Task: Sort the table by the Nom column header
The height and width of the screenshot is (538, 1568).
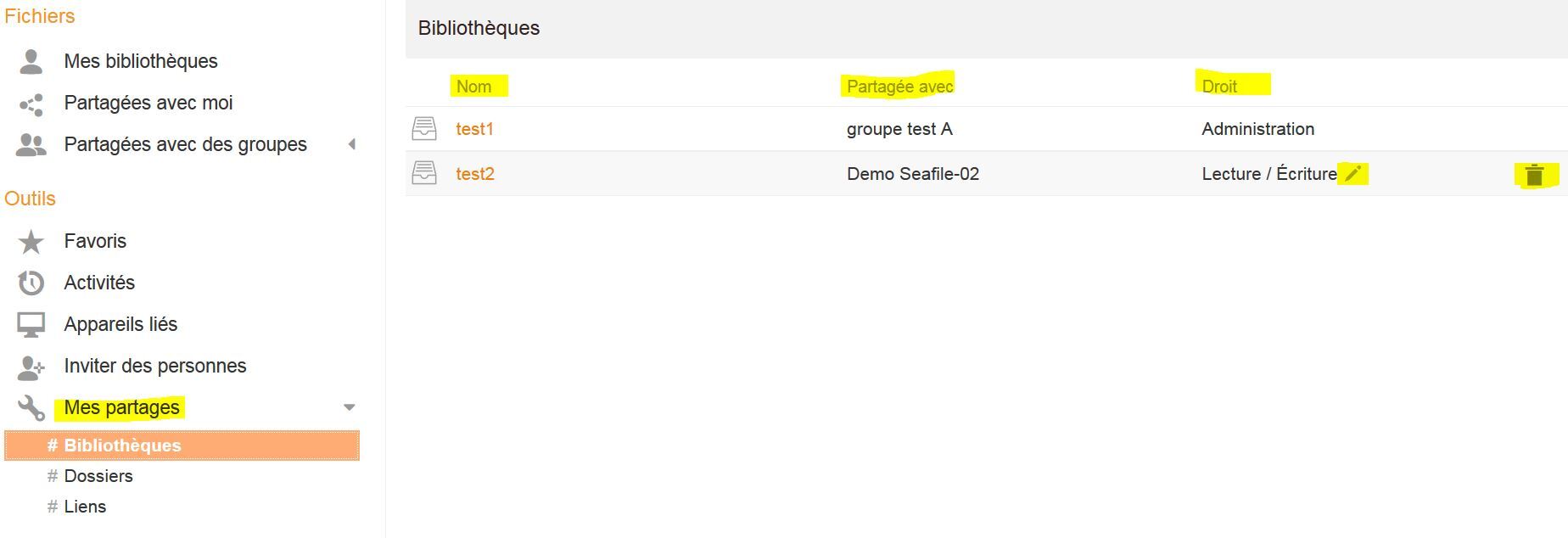Action: (473, 87)
